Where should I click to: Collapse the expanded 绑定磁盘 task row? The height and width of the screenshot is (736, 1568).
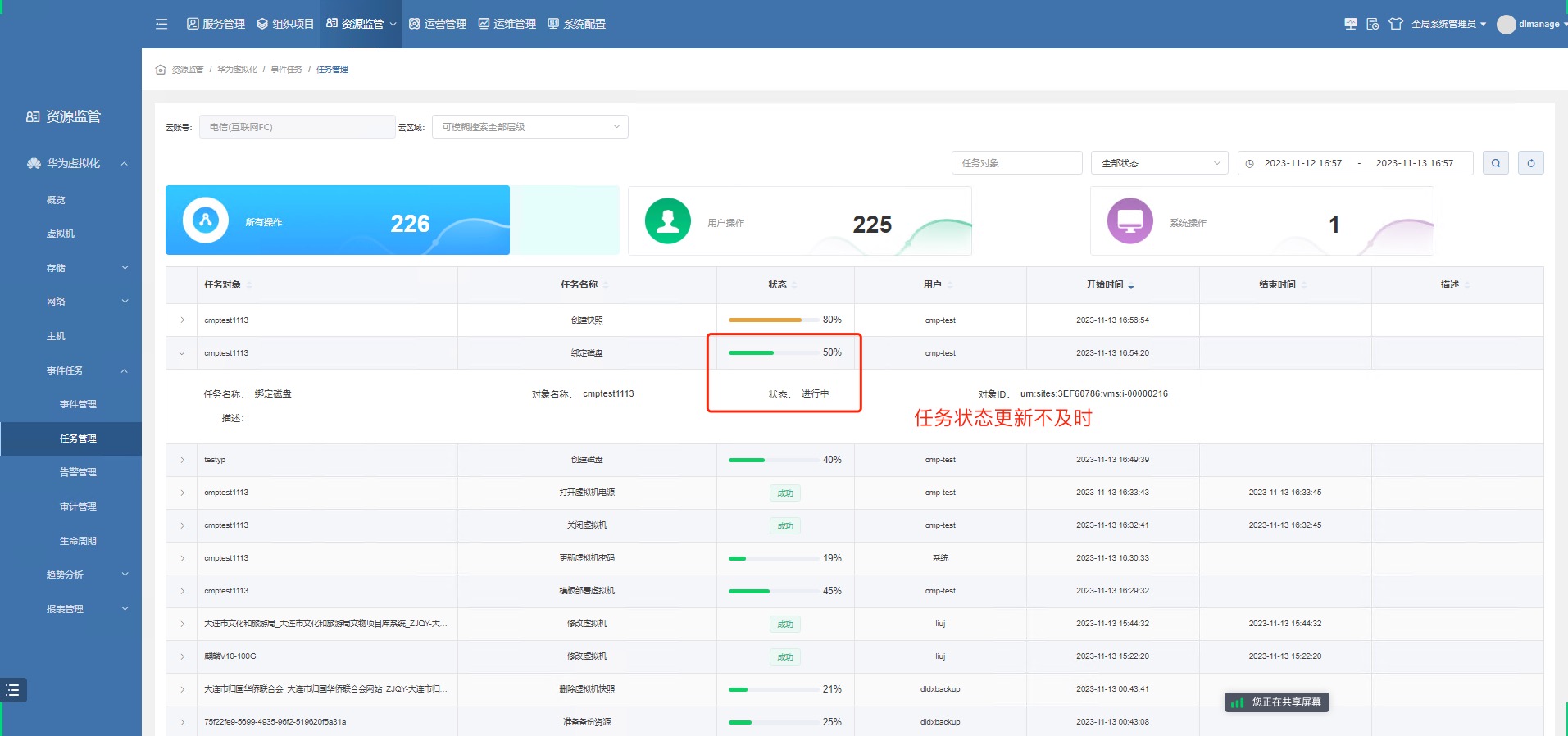pos(182,353)
